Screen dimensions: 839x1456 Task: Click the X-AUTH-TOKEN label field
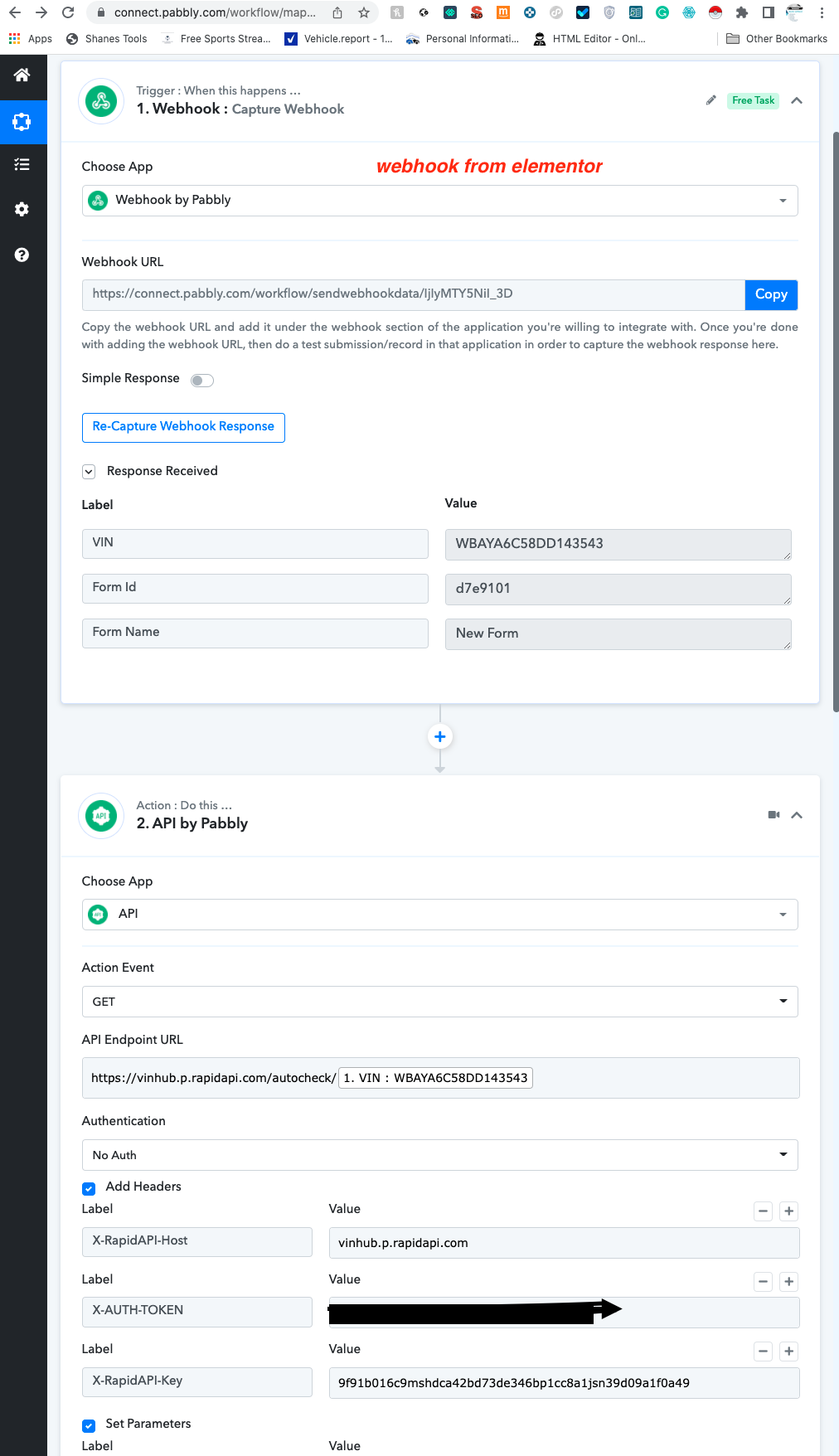point(197,1312)
